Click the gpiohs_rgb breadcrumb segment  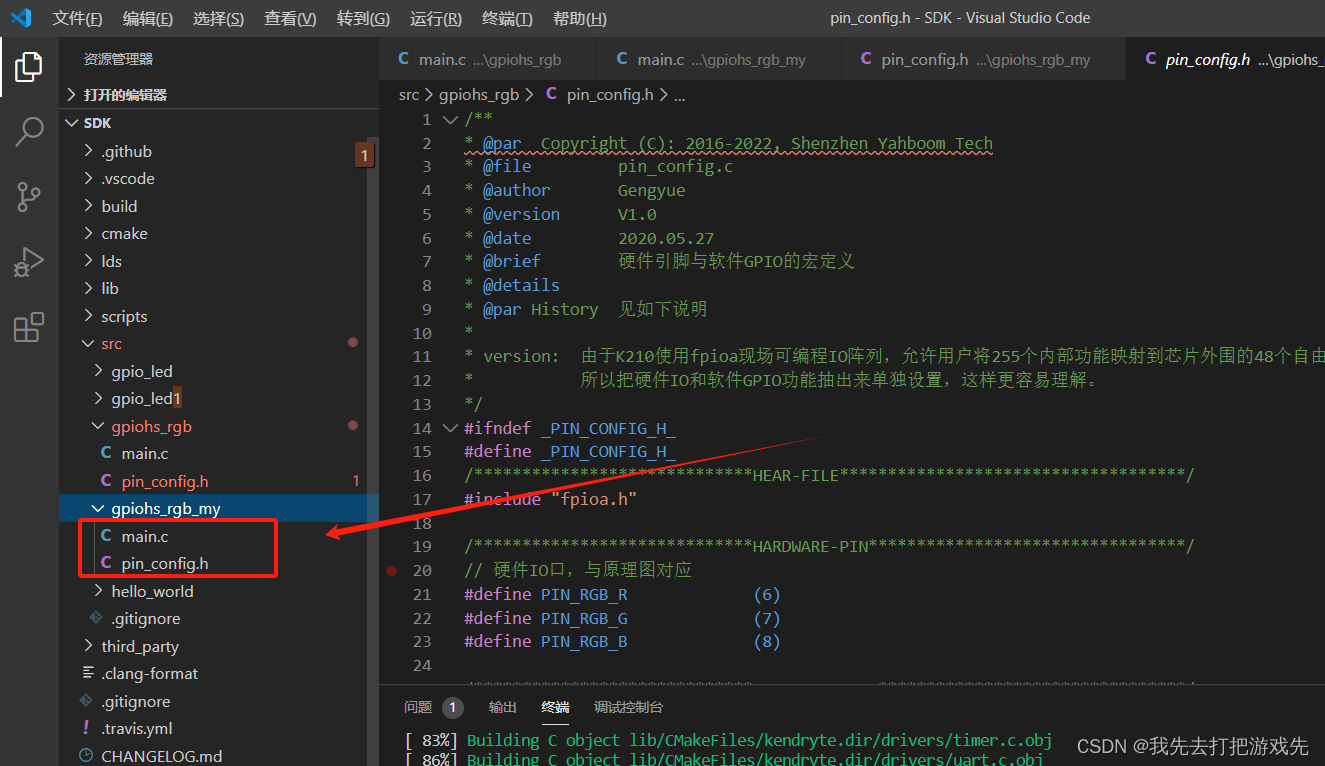pos(479,95)
